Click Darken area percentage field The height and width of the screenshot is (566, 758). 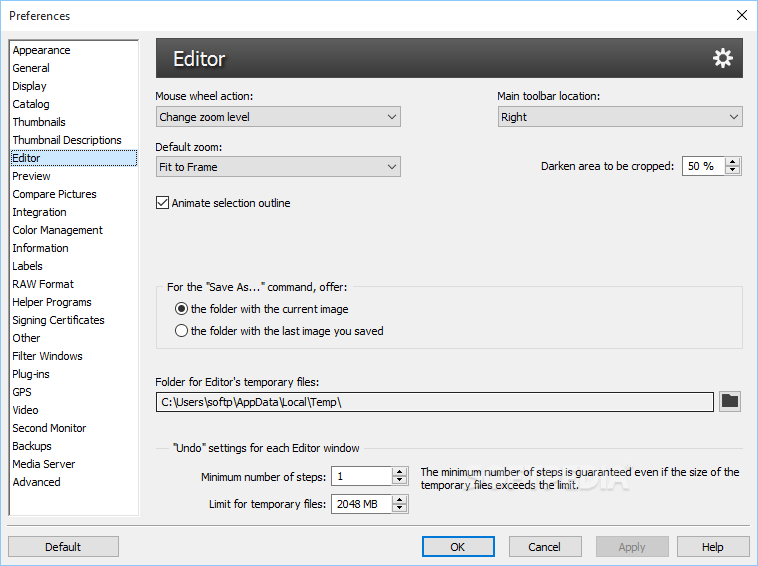coord(703,166)
